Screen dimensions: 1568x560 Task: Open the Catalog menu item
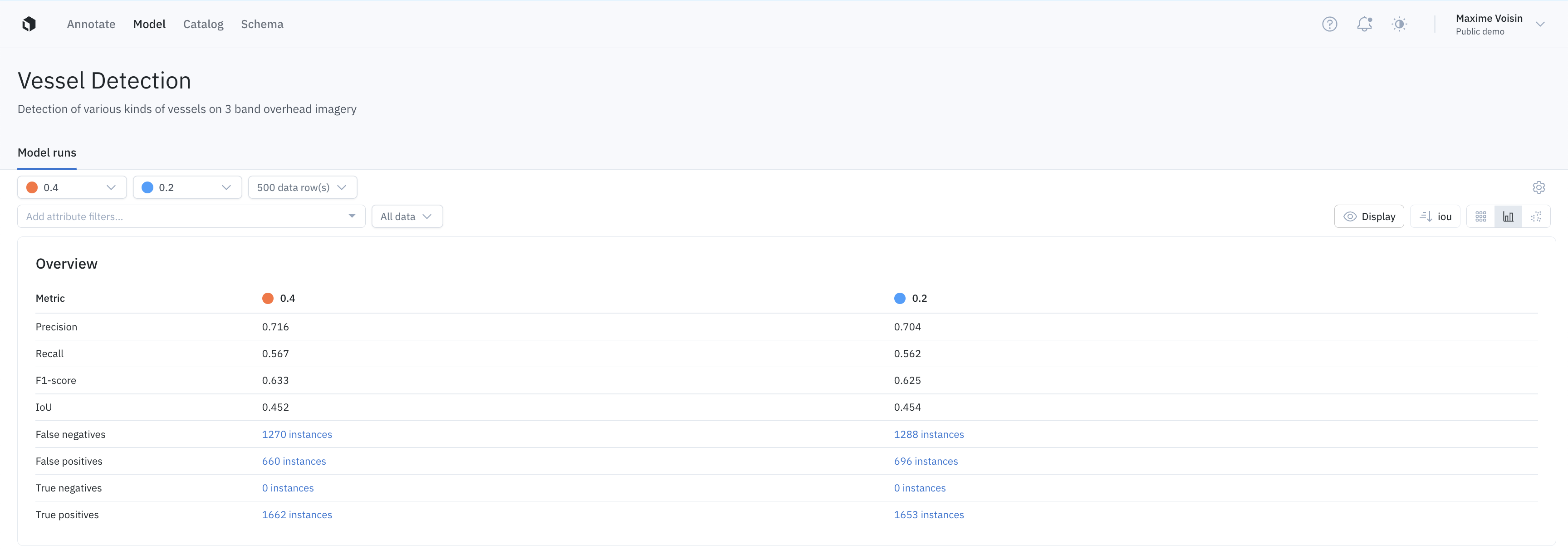tap(203, 25)
